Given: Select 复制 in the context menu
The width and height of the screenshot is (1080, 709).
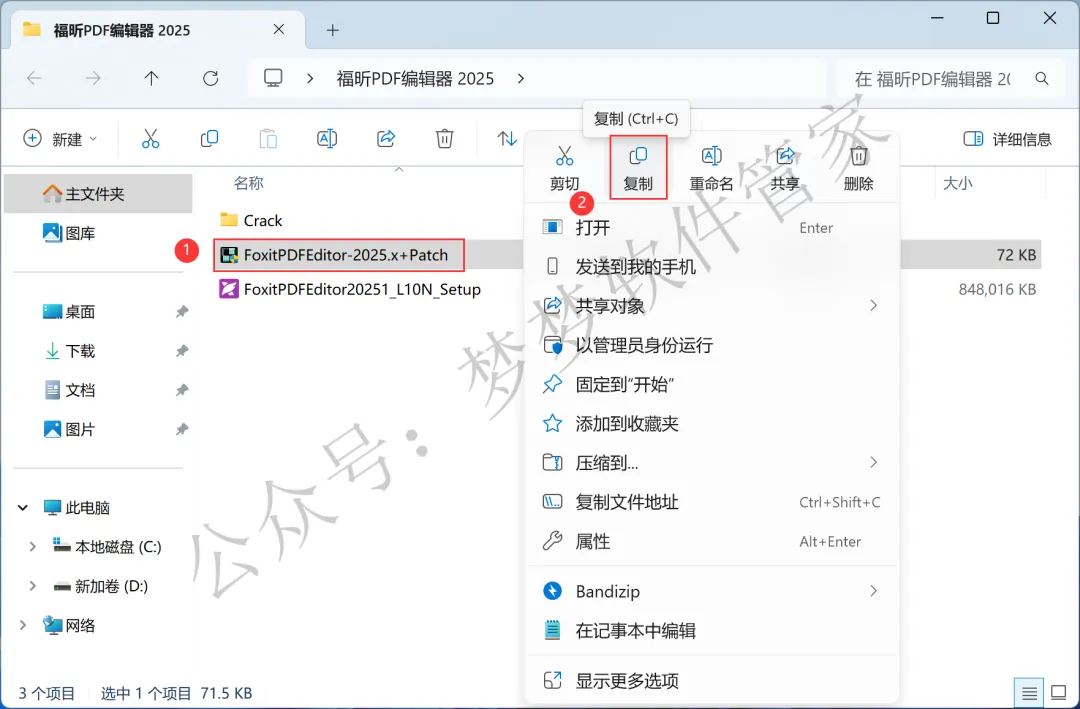Looking at the screenshot, I should 638,168.
